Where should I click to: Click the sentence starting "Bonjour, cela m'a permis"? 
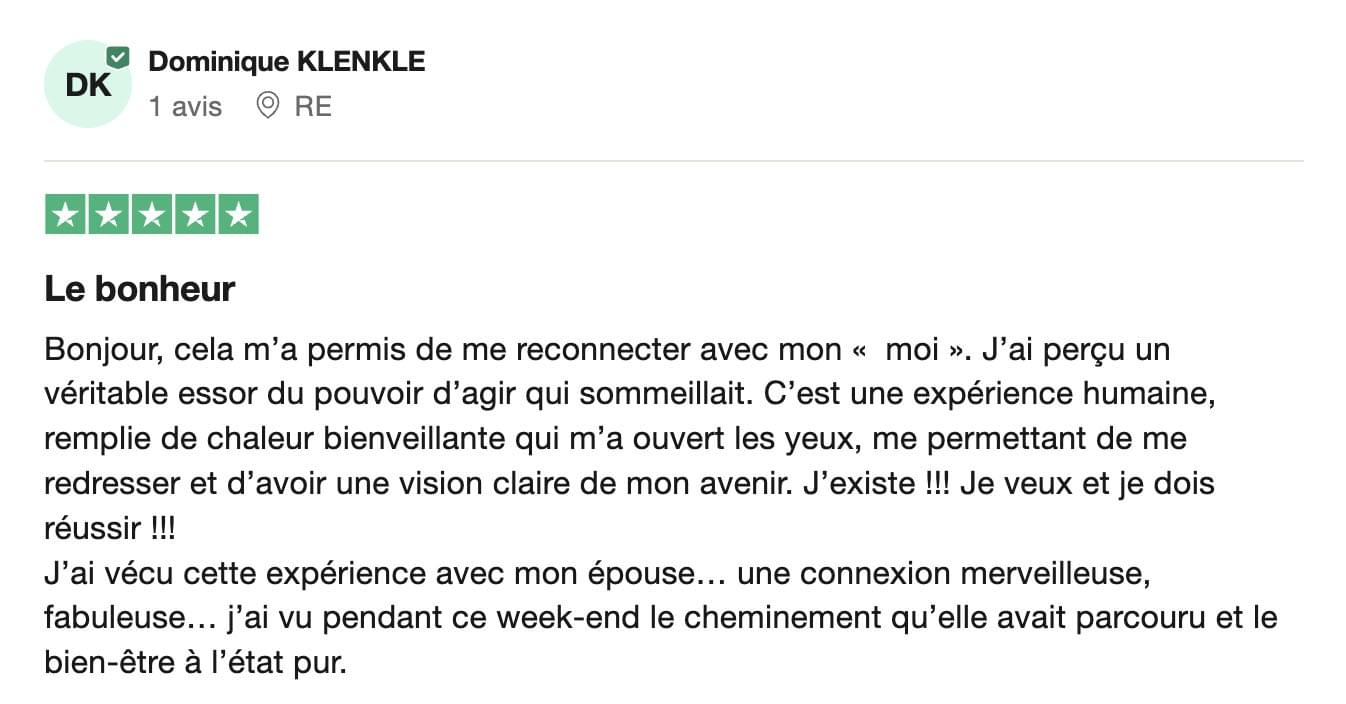click(x=509, y=351)
